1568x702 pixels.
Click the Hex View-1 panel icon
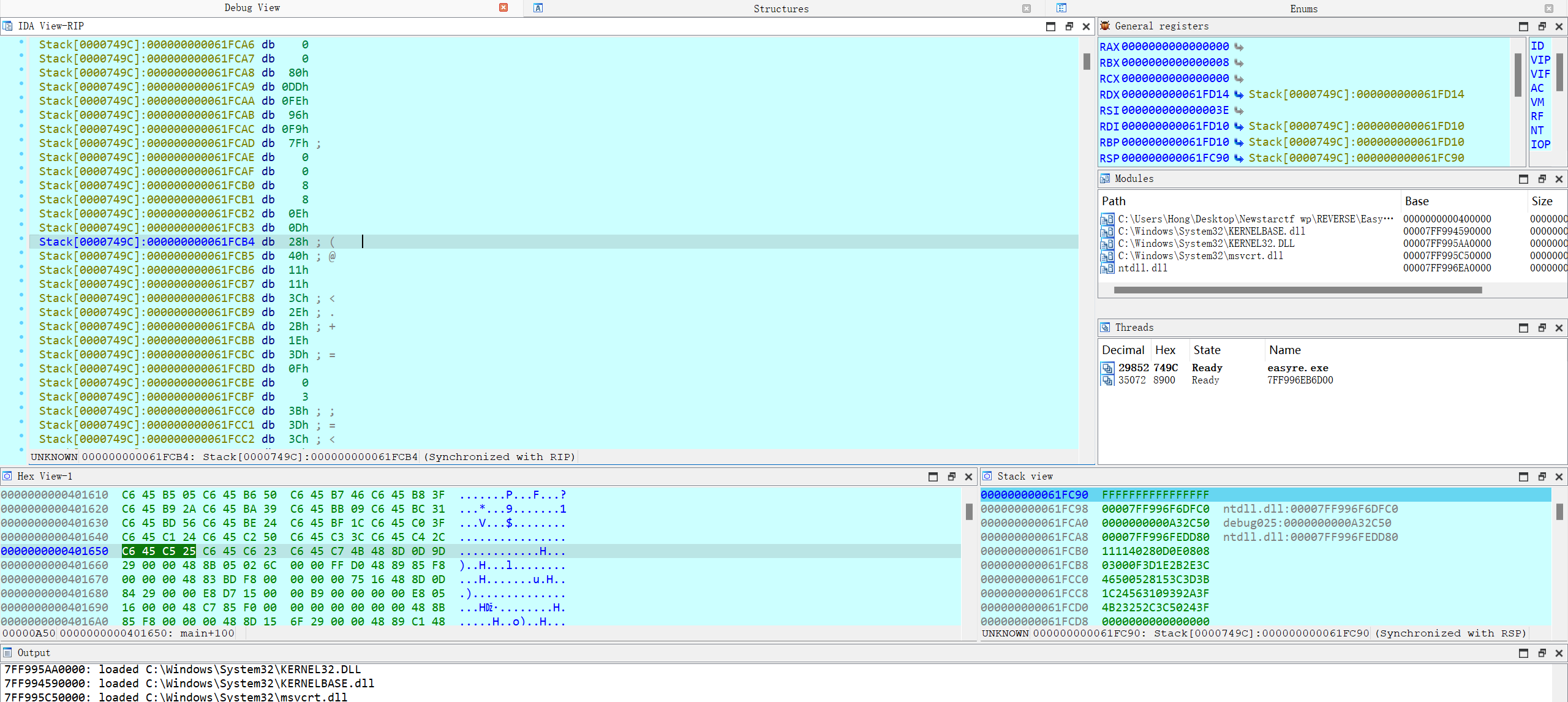coord(7,476)
